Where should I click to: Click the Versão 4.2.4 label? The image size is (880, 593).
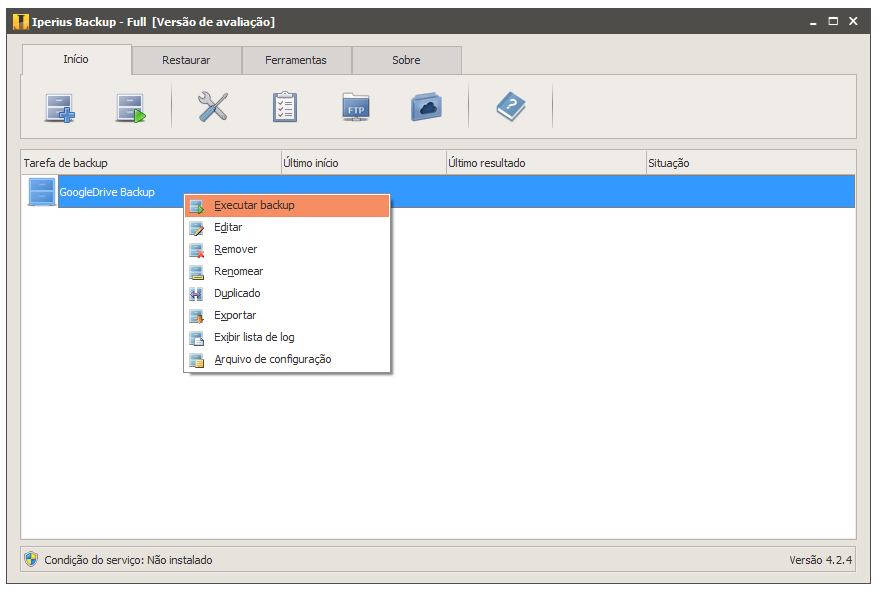820,560
